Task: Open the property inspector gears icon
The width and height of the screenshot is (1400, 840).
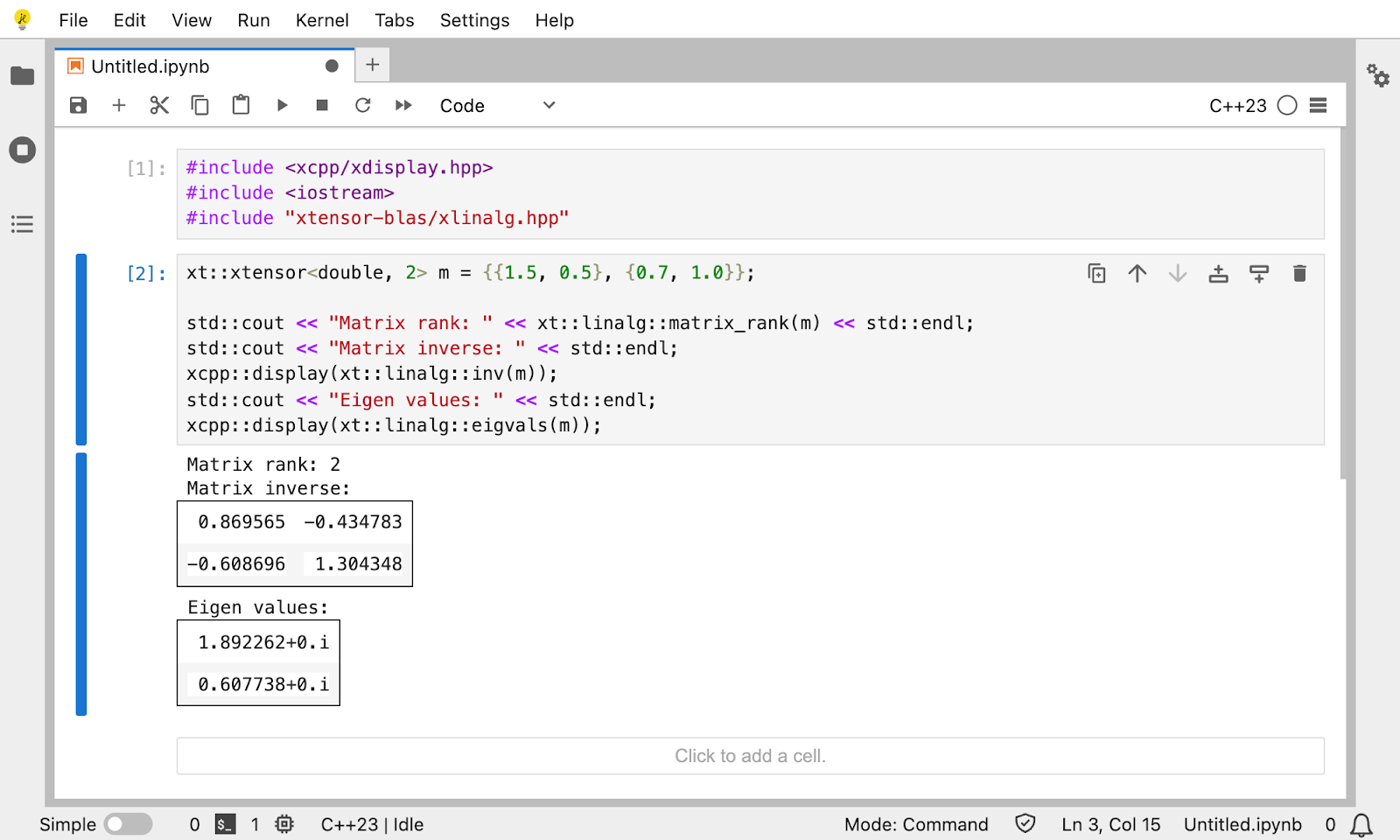Action: pyautogui.click(x=1378, y=76)
